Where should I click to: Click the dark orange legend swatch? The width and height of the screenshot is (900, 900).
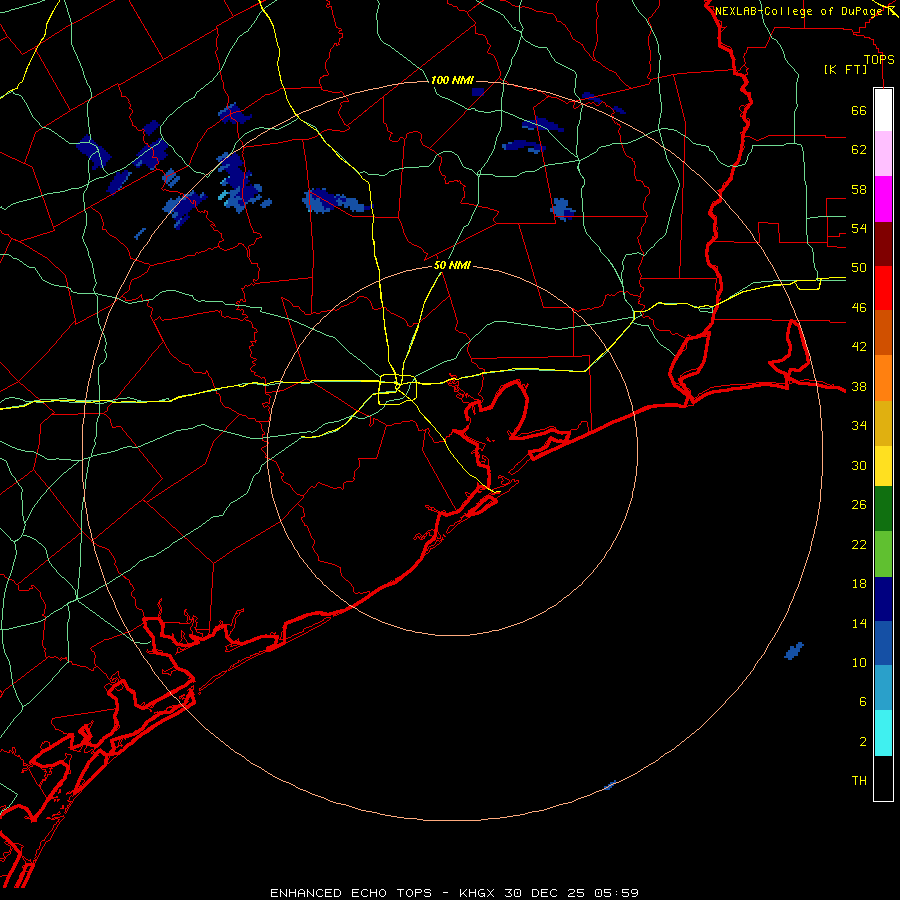tap(883, 332)
